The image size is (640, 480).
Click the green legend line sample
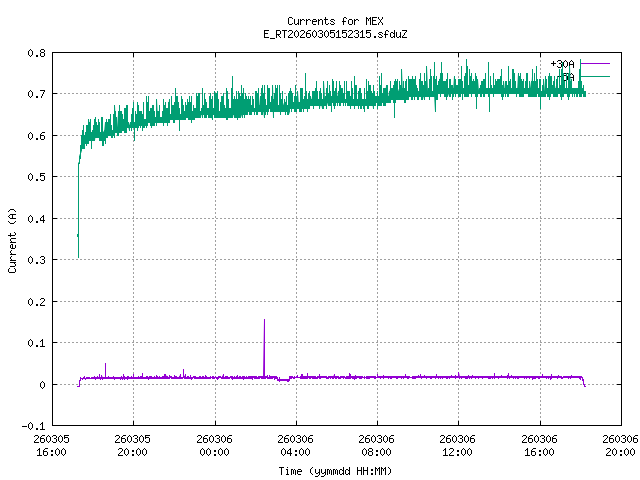[594, 76]
